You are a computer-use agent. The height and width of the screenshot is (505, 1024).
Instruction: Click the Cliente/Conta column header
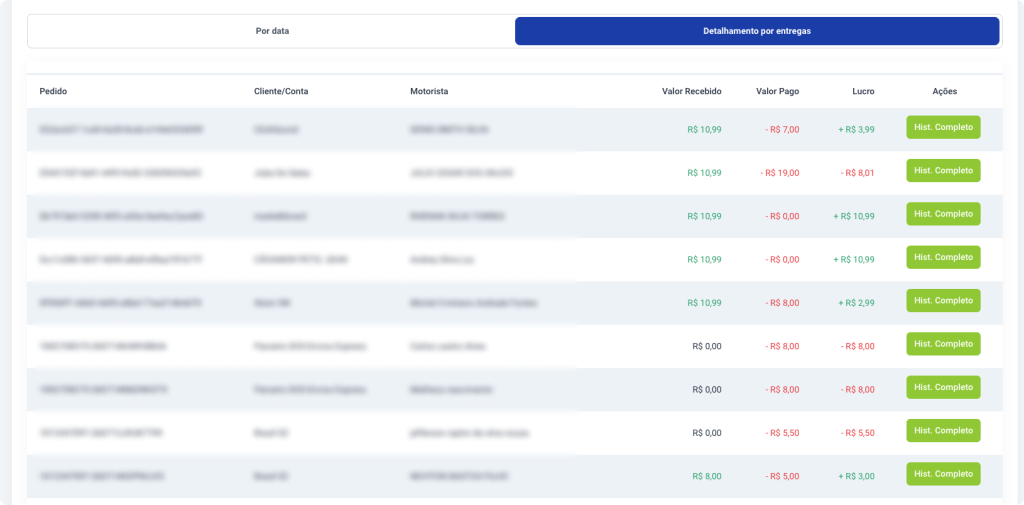point(281,91)
